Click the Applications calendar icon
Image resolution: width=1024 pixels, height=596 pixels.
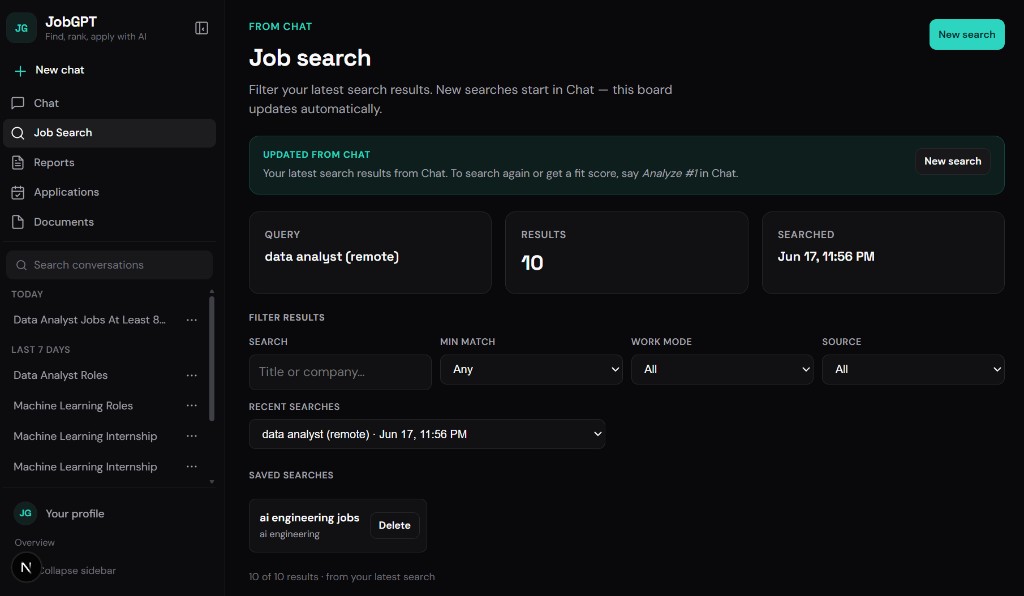[18, 193]
